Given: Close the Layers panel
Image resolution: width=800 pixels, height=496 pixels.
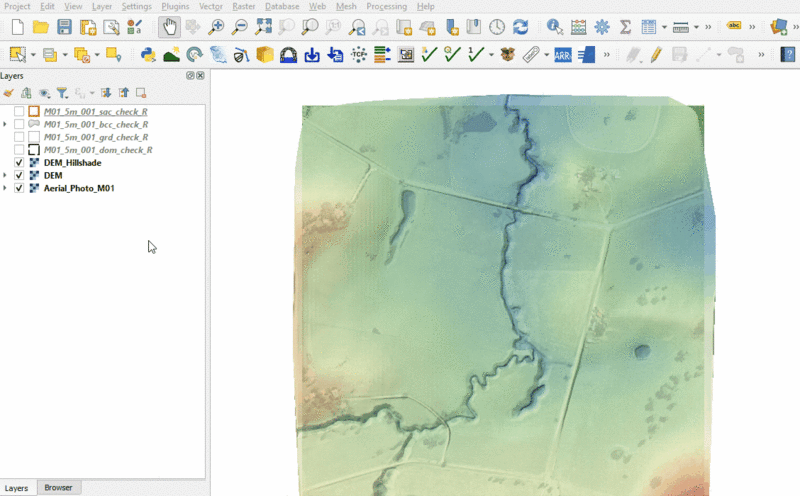Looking at the screenshot, I should [x=200, y=75].
